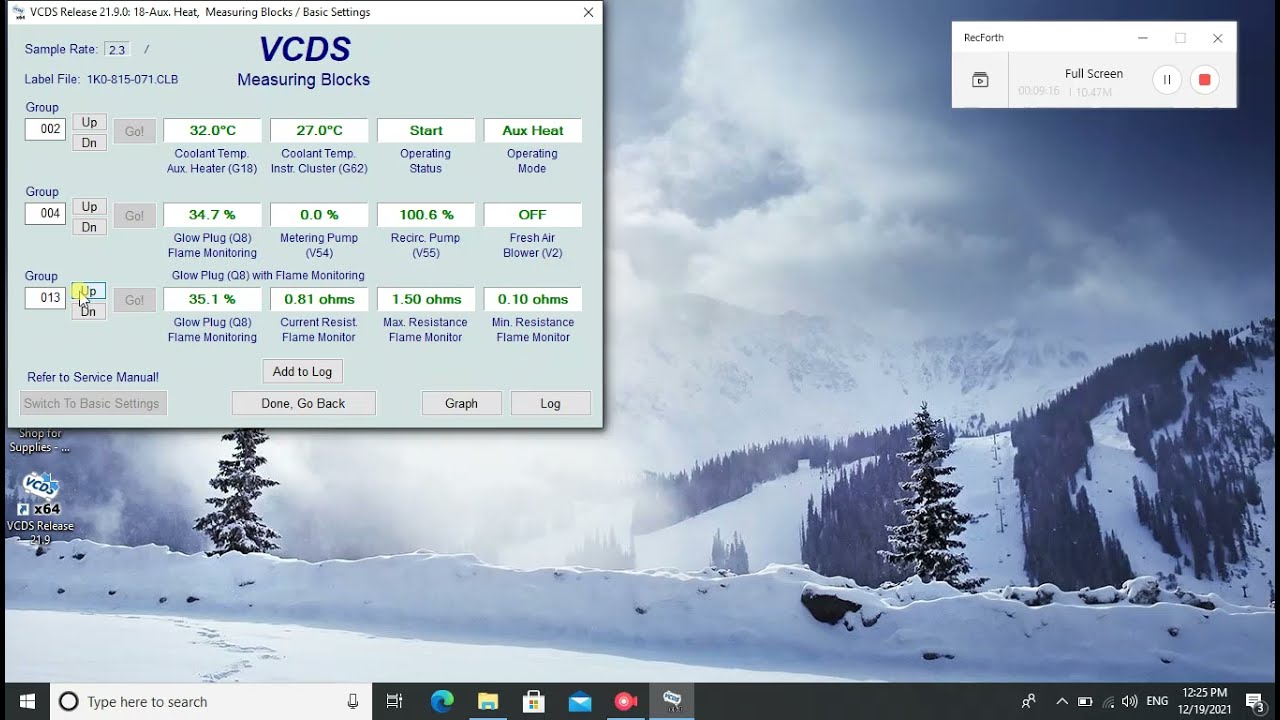
Task: Open RecForth recordings library icon
Action: point(980,80)
